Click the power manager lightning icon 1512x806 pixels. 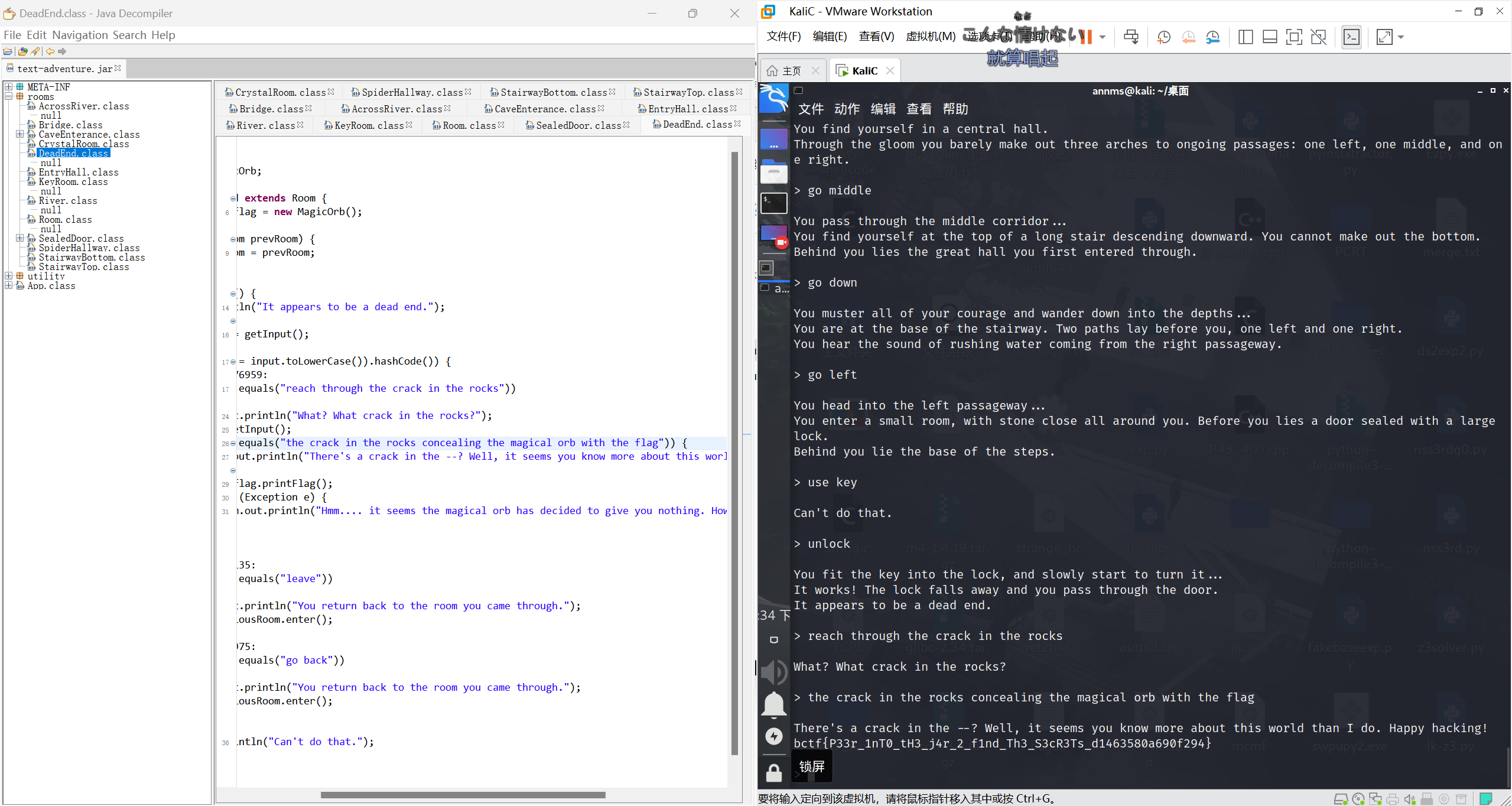point(774,736)
